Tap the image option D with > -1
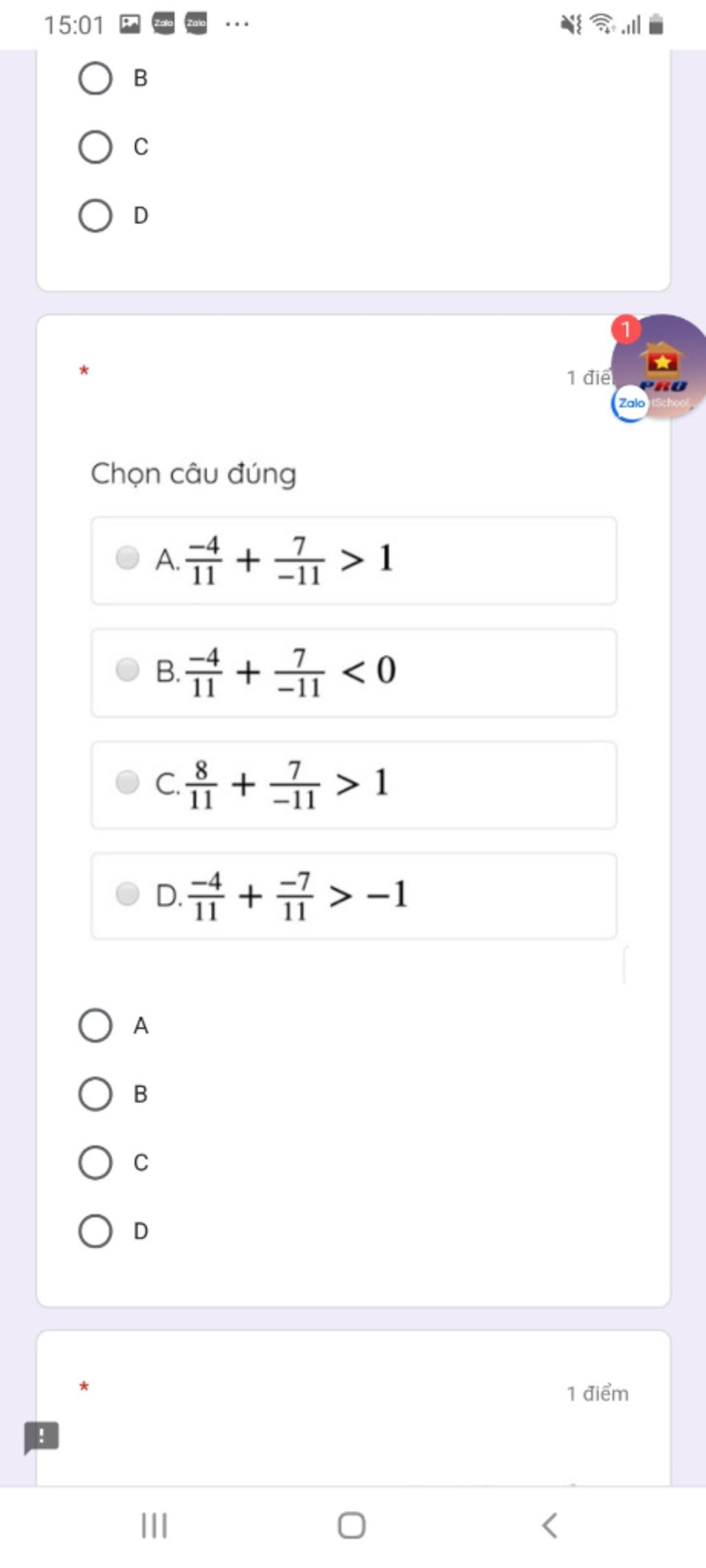Image resolution: width=706 pixels, height=1568 pixels. pos(354,895)
